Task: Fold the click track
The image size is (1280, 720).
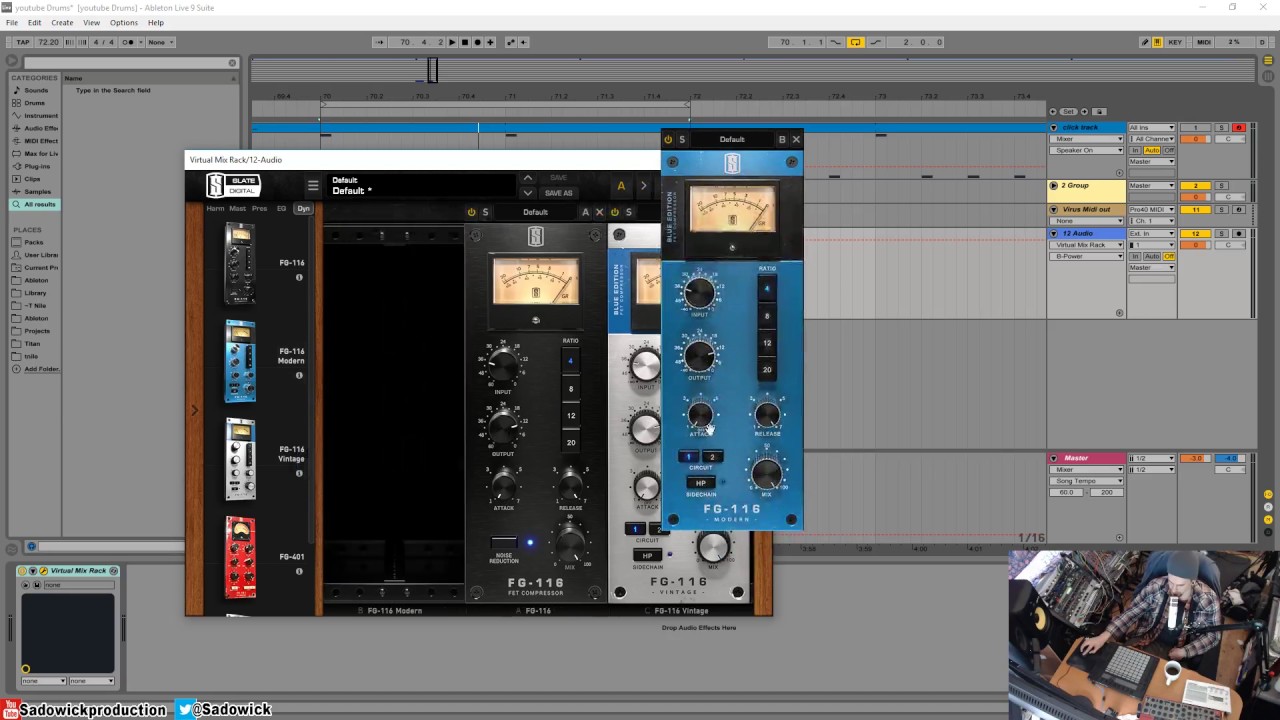Action: pyautogui.click(x=1053, y=128)
